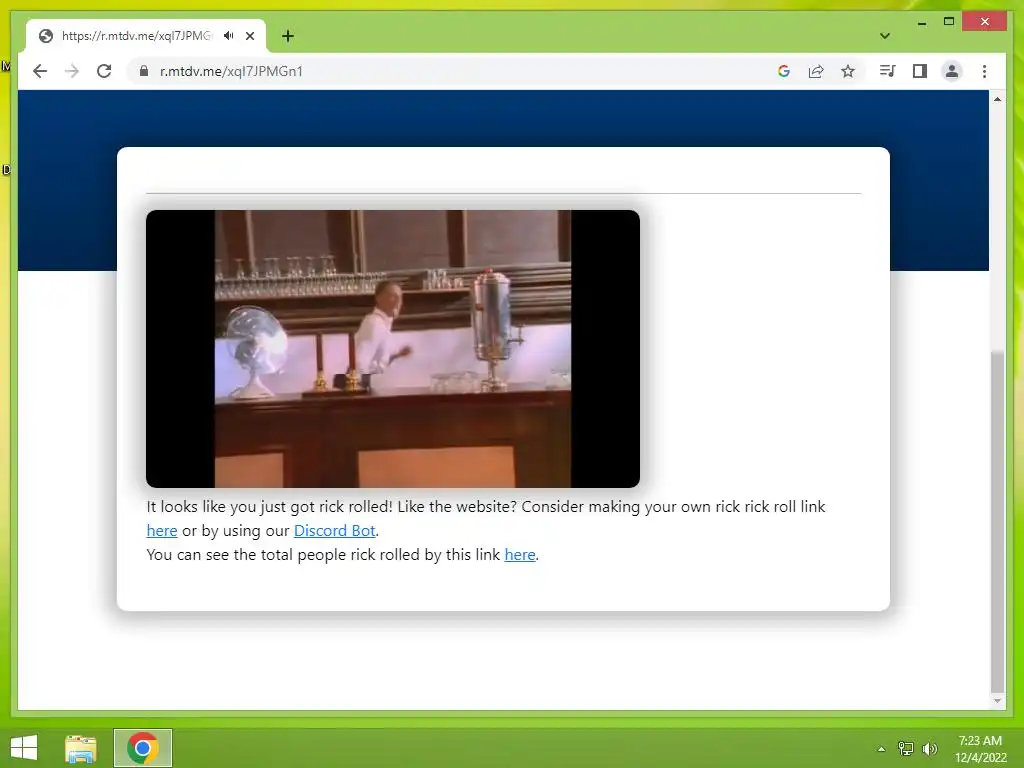Click the scrollbar down arrow
The image size is (1024, 768).
pyautogui.click(x=997, y=701)
